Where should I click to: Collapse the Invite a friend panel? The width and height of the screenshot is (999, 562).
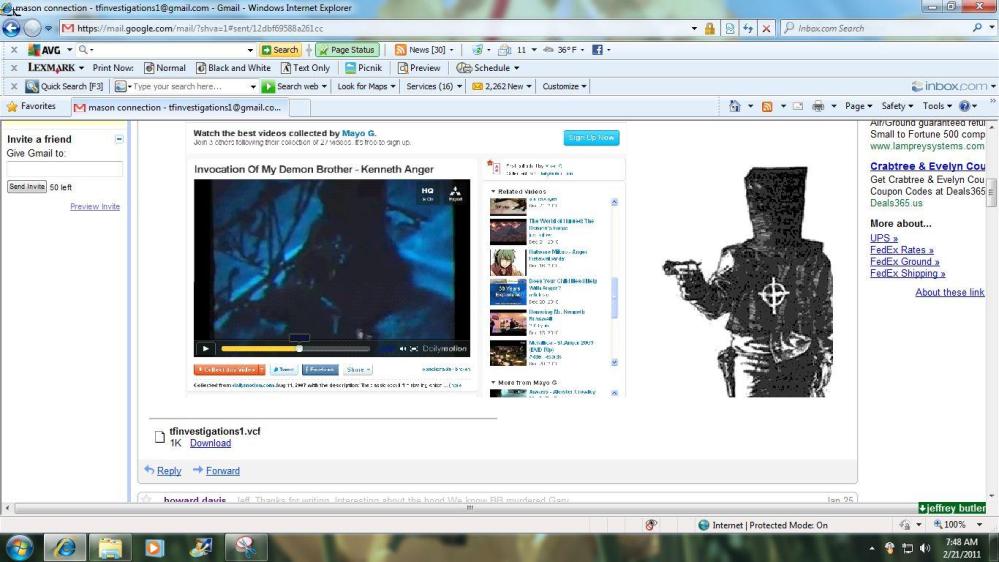(119, 139)
